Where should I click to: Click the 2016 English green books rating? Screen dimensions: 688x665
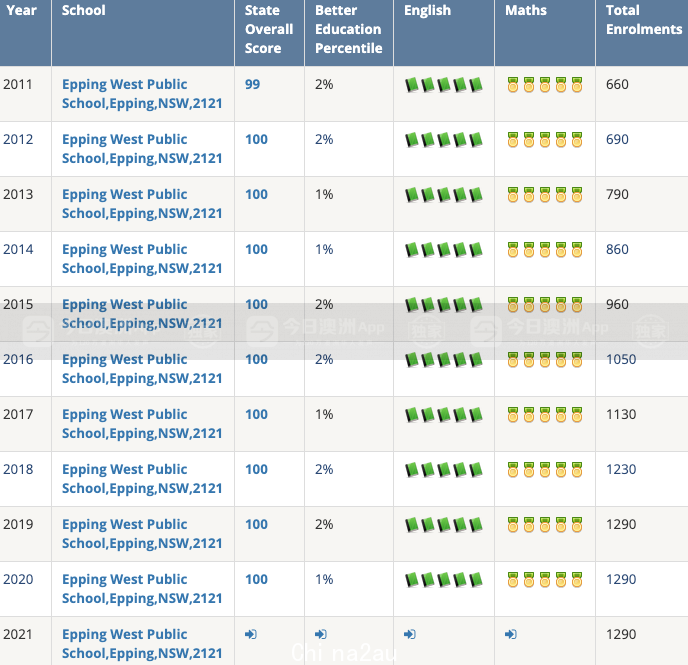click(x=444, y=360)
